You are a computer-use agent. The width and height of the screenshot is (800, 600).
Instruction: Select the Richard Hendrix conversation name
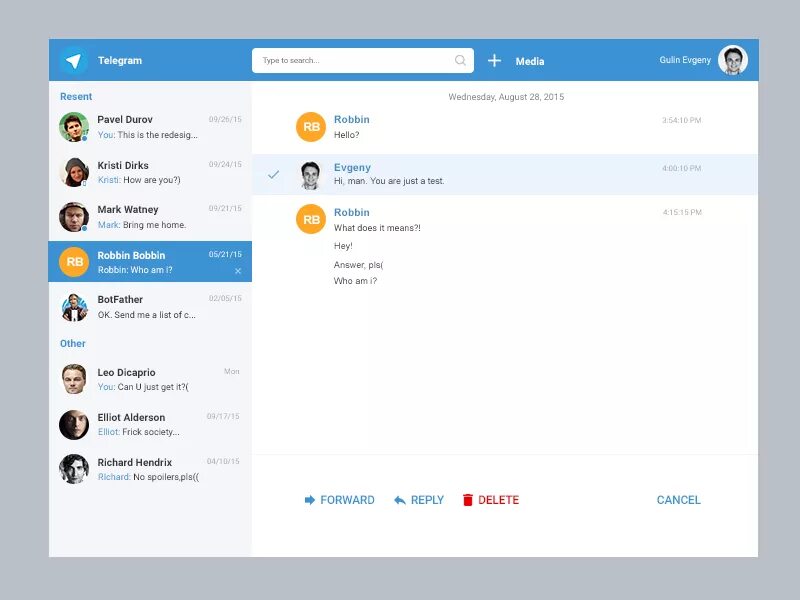pos(135,462)
